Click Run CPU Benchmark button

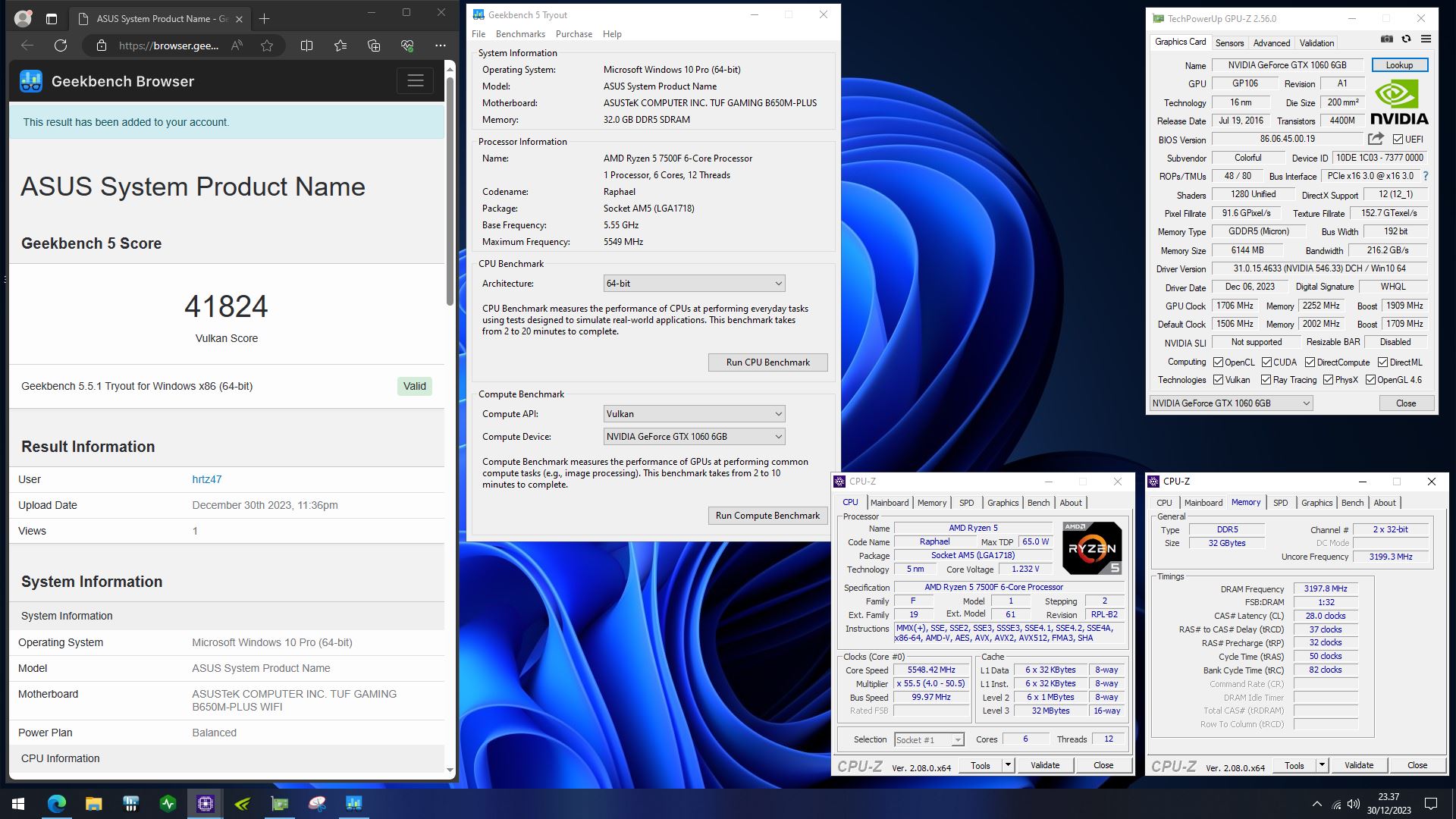click(767, 362)
